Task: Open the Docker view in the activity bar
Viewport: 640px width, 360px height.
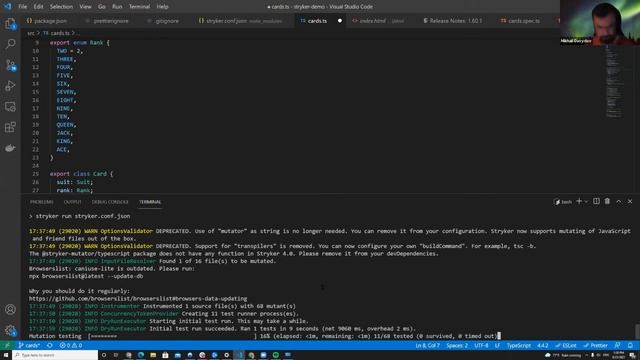Action: [x=10, y=148]
